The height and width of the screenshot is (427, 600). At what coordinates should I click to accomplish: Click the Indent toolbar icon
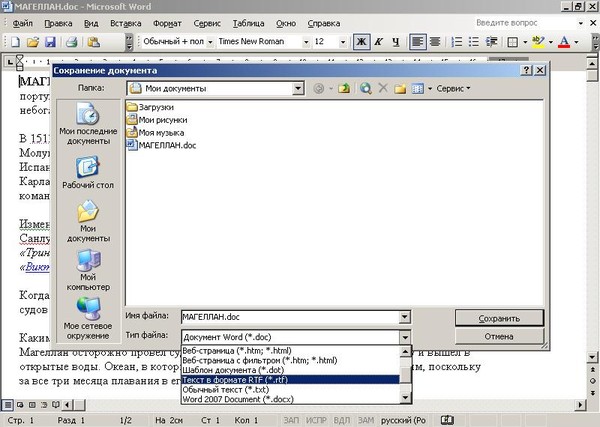(491, 42)
